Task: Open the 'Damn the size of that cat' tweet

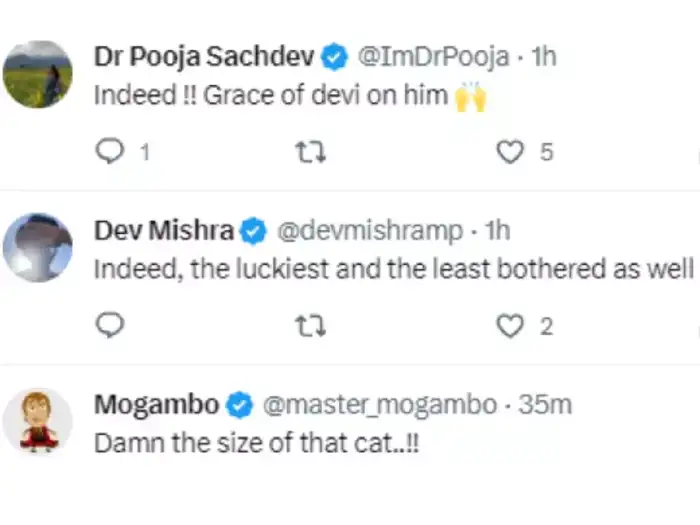Action: click(256, 444)
